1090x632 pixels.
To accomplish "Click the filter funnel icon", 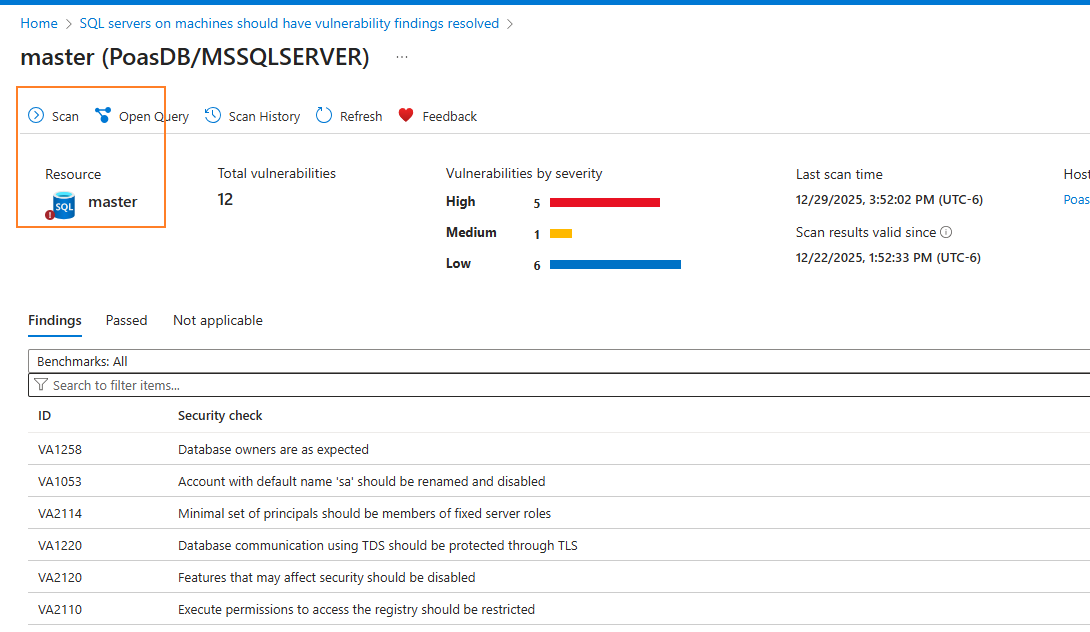I will coord(41,384).
